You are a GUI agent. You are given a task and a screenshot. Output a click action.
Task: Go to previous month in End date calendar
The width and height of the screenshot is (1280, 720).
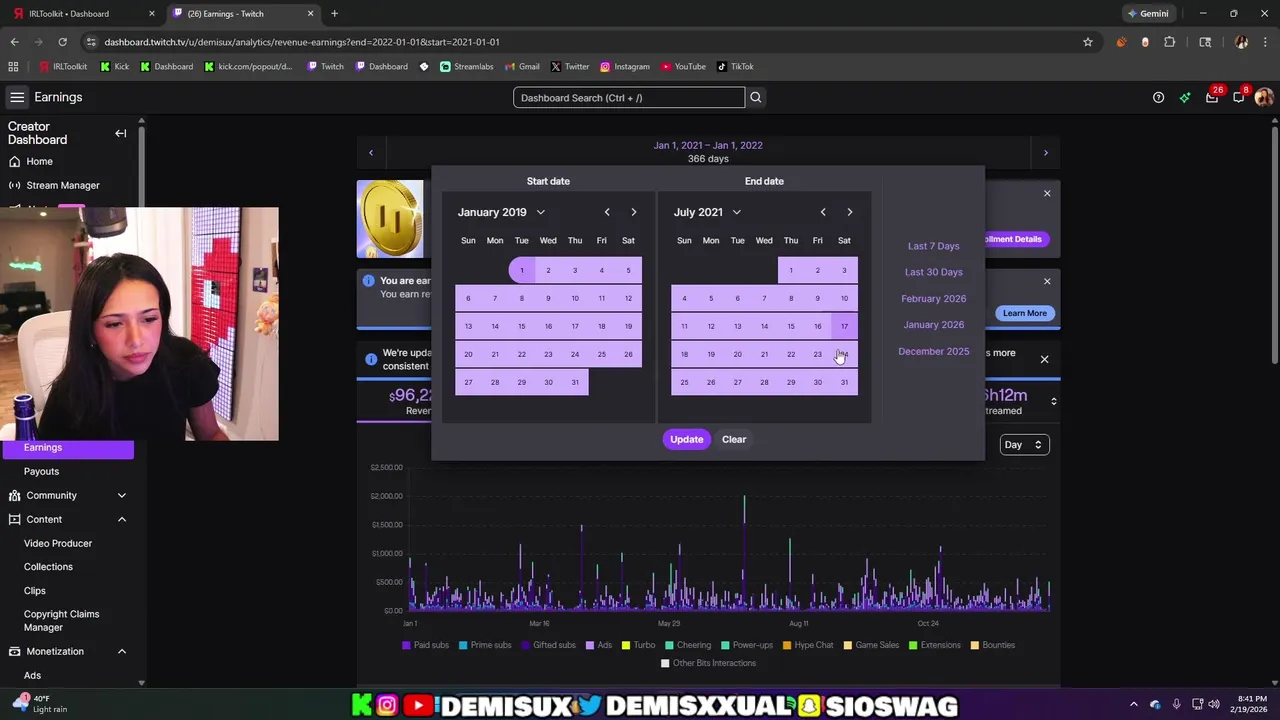tap(823, 212)
